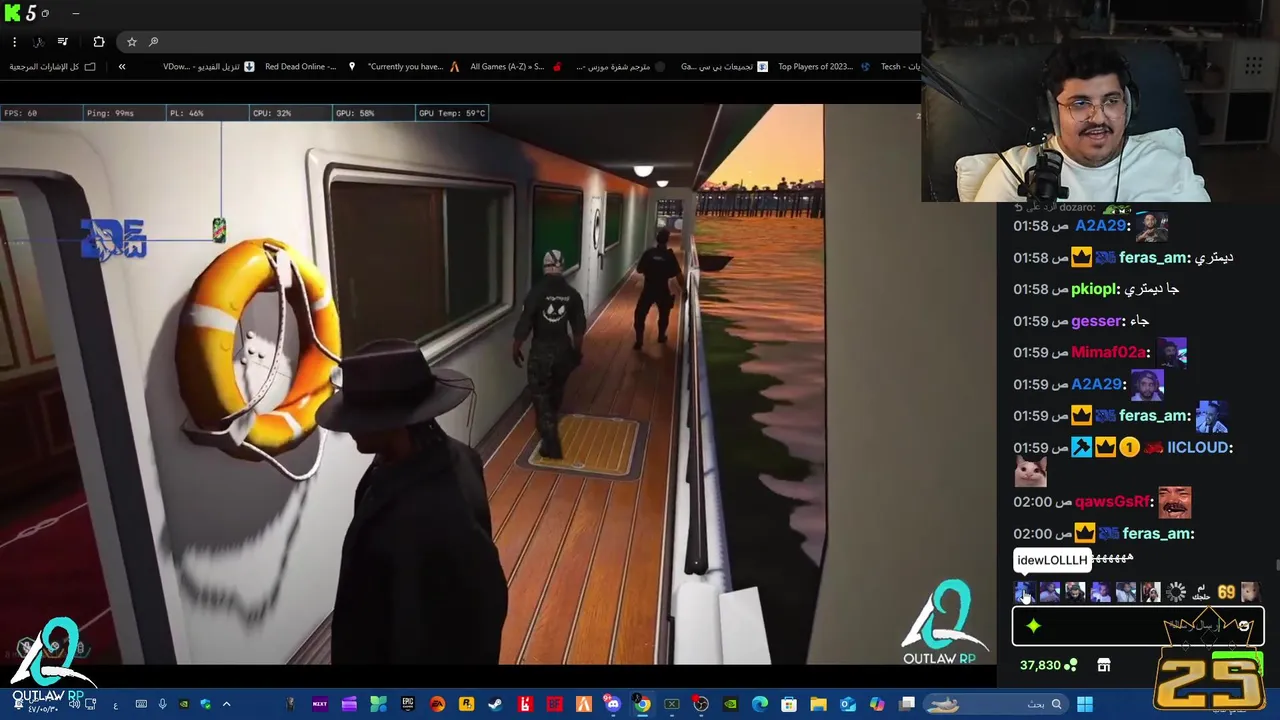Click the emote in qawsGsRf's message

pyautogui.click(x=1175, y=502)
